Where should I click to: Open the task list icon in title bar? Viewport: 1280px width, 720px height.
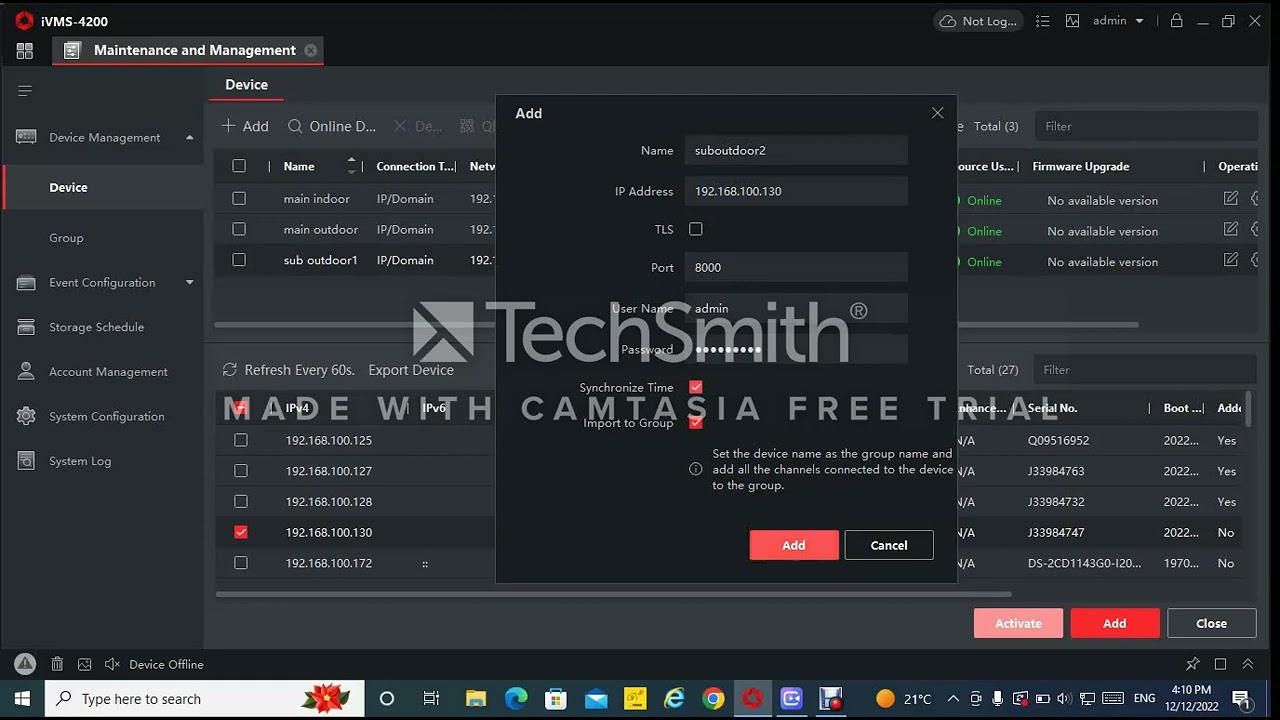click(x=1043, y=21)
